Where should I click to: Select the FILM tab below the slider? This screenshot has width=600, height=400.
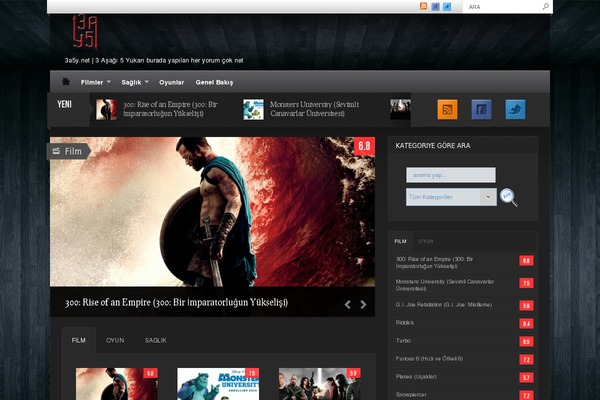click(78, 340)
